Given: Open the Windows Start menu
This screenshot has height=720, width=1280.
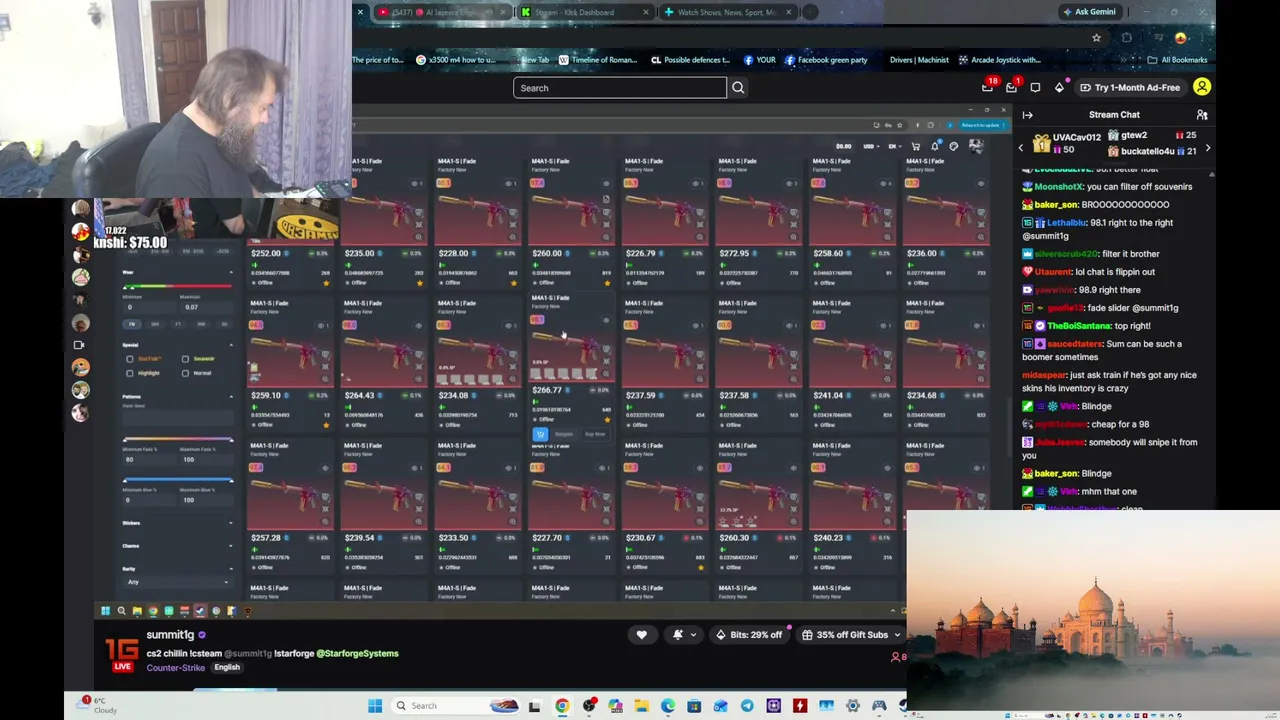Looking at the screenshot, I should pyautogui.click(x=375, y=706).
